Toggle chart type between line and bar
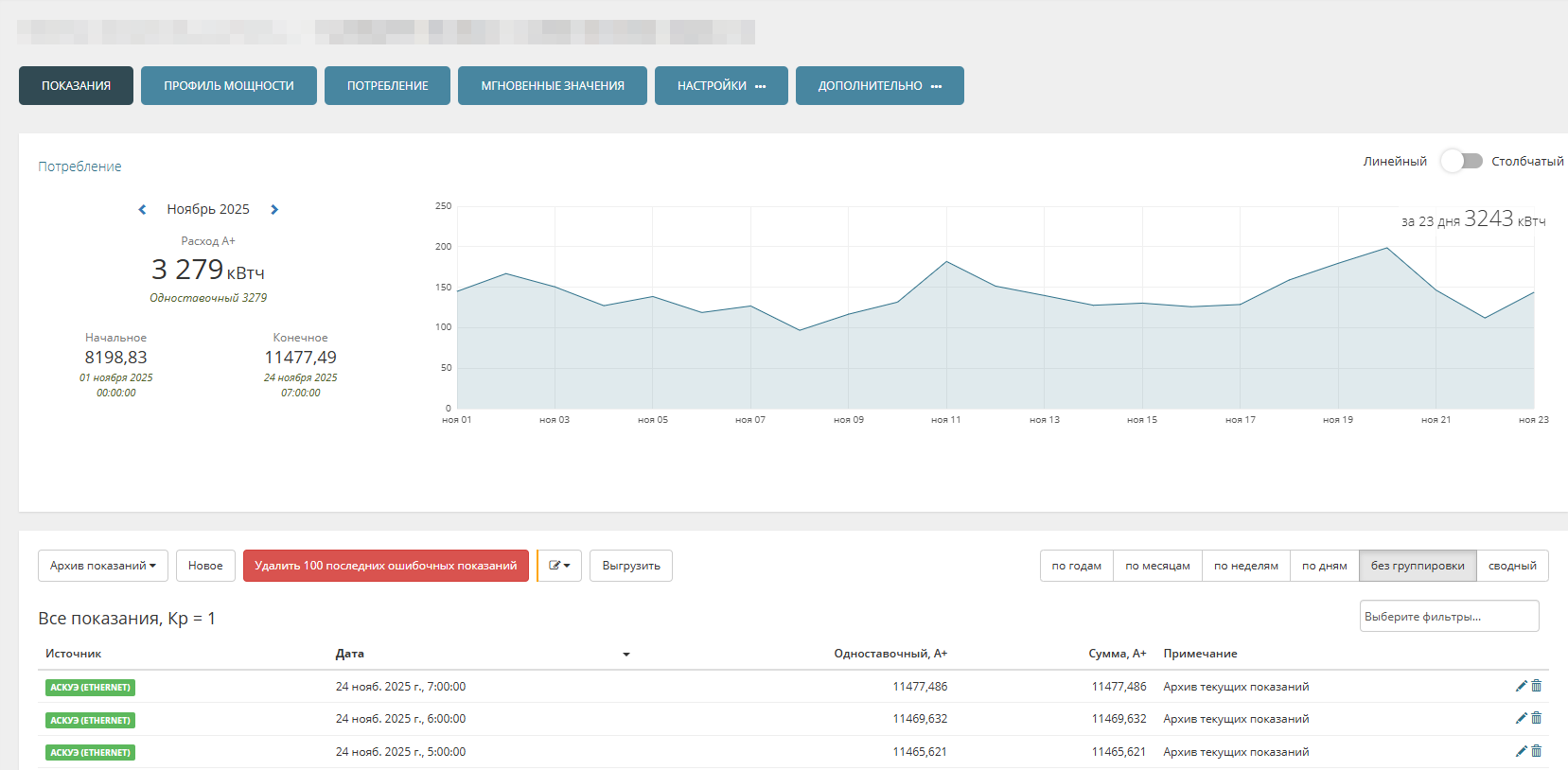The width and height of the screenshot is (1568, 770). coord(1461,161)
